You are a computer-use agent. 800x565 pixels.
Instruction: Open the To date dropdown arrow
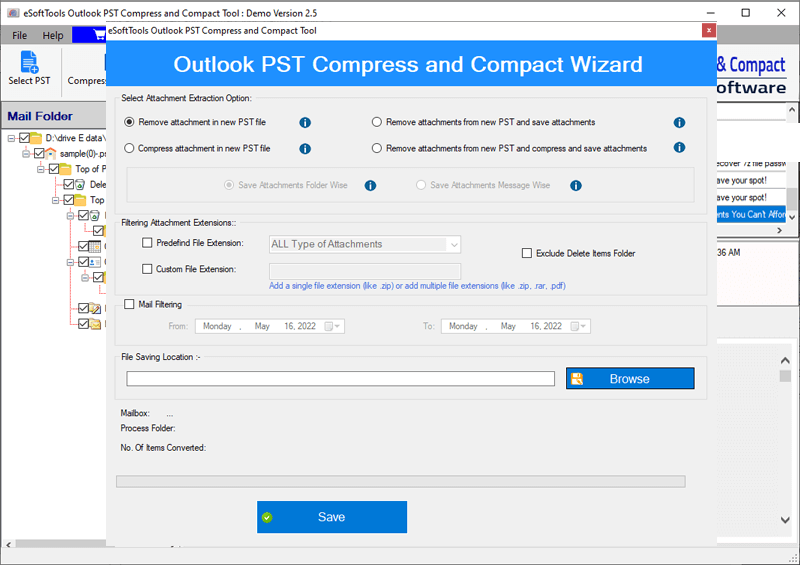[583, 326]
